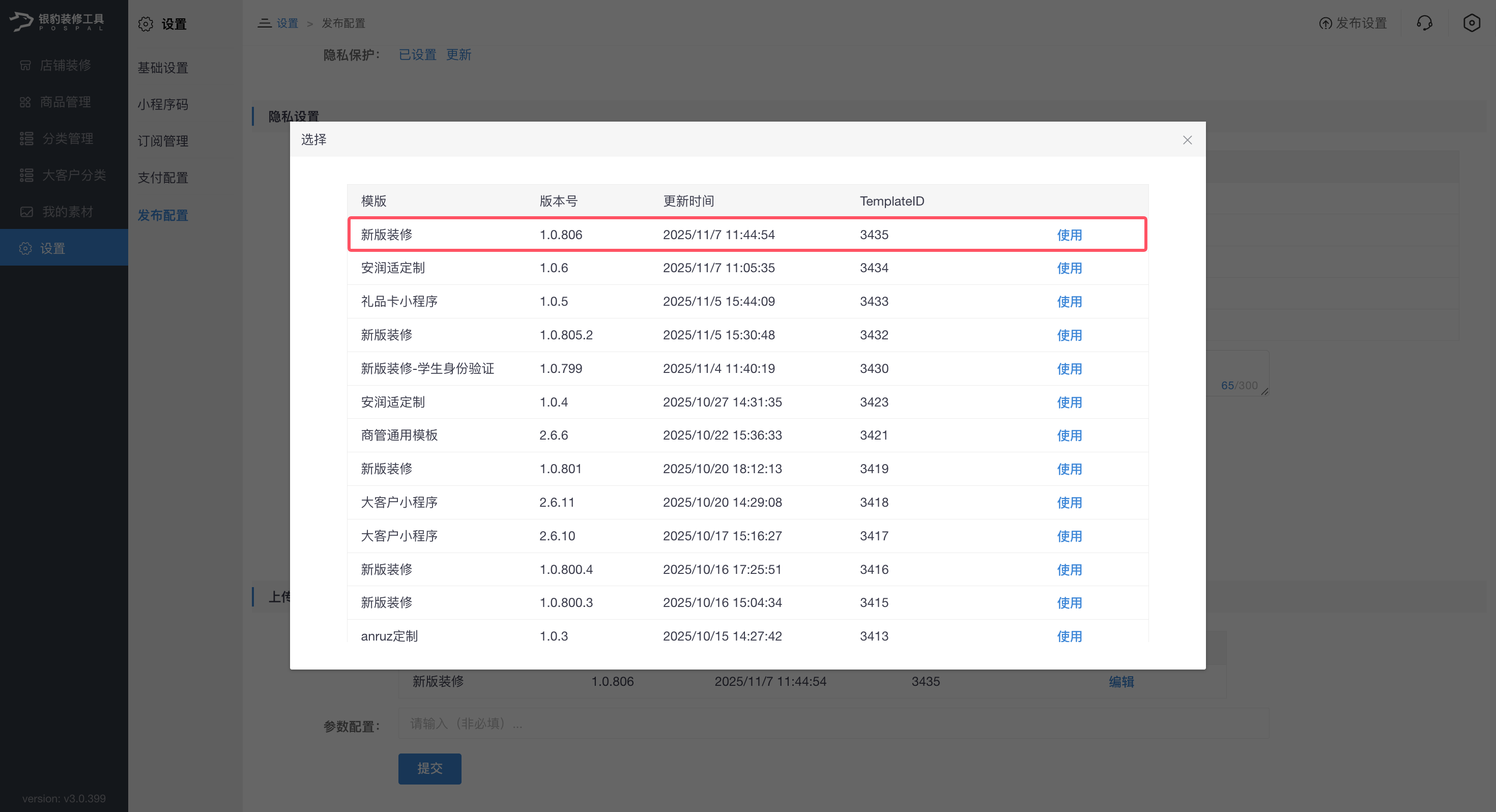This screenshot has width=1496, height=812.
Task: Click 使用 for 商管通用模板 2.6.6
Action: 1069,435
